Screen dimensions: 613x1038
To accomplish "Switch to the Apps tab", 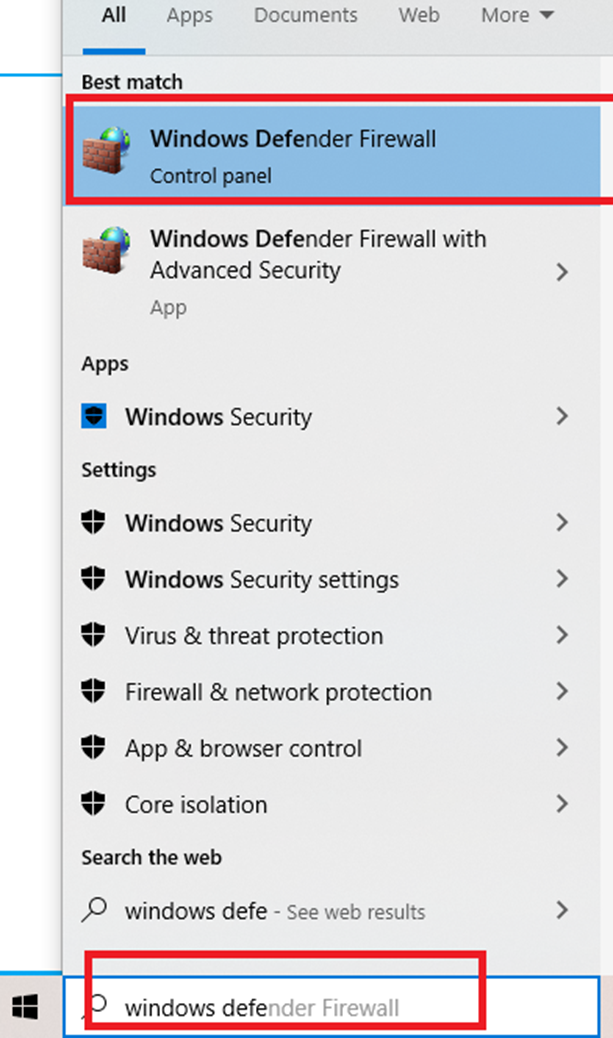I will [x=190, y=16].
